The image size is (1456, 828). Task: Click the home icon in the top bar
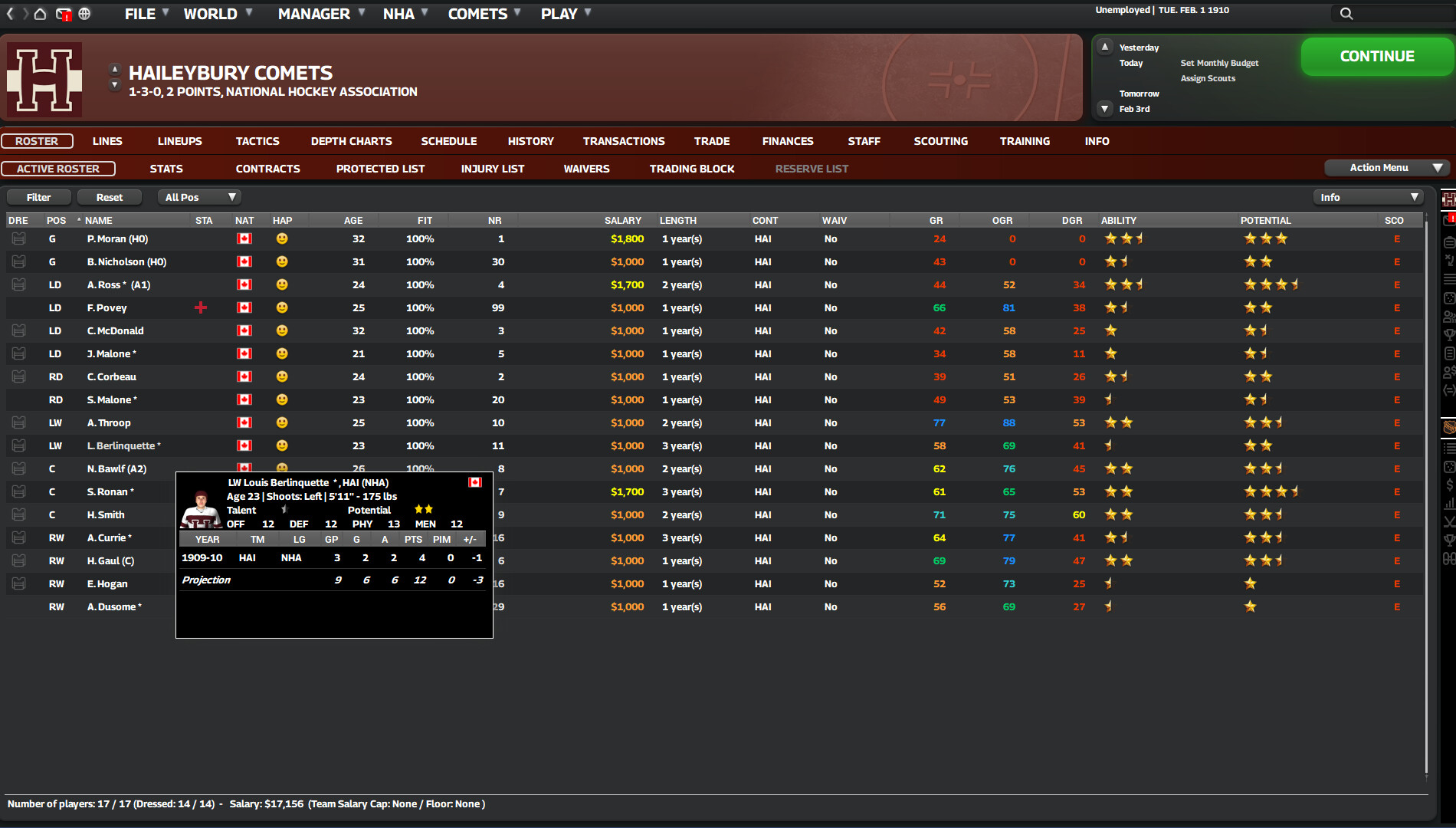pyautogui.click(x=40, y=14)
